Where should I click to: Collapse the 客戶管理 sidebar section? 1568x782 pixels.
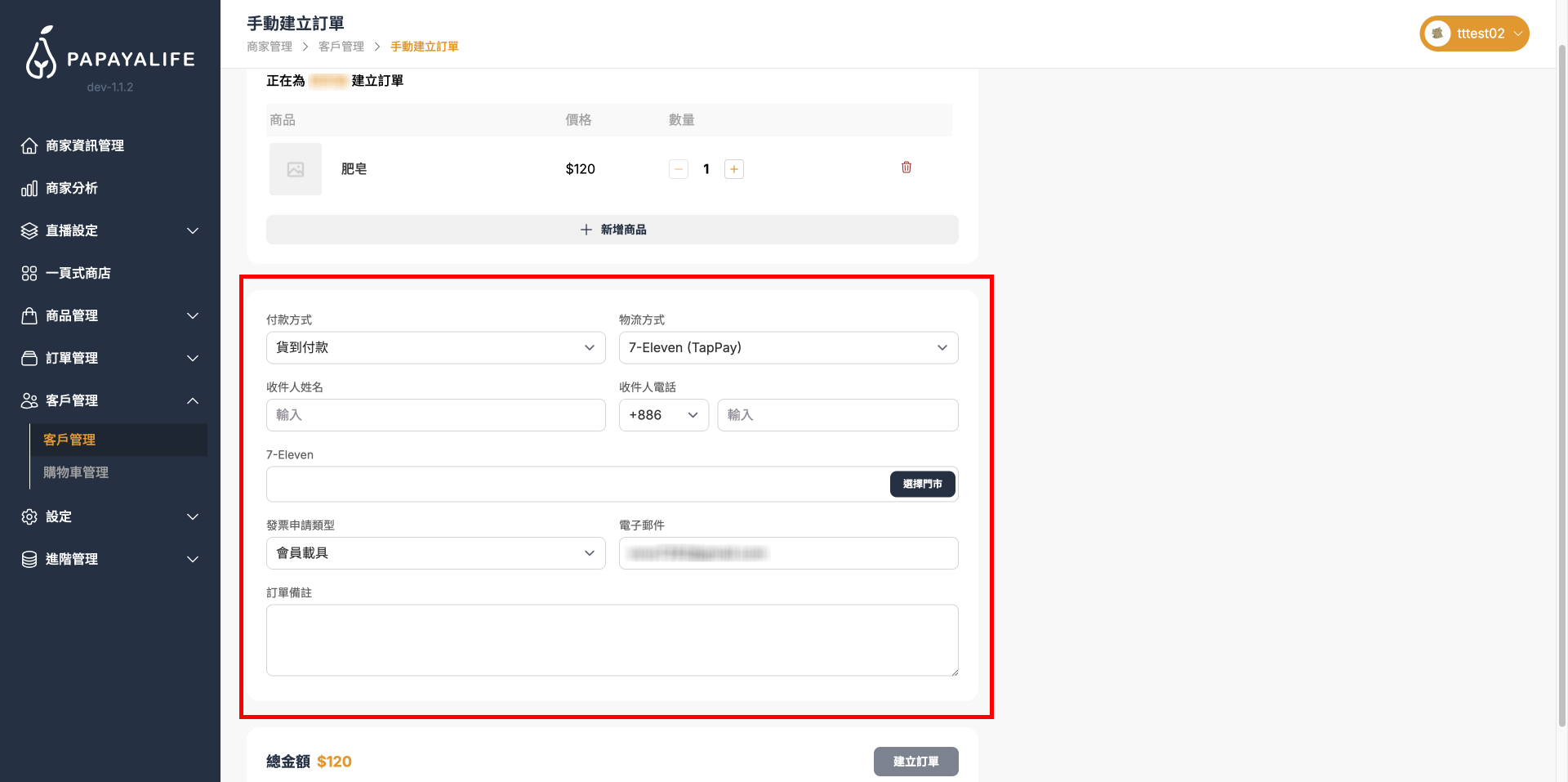(110, 400)
